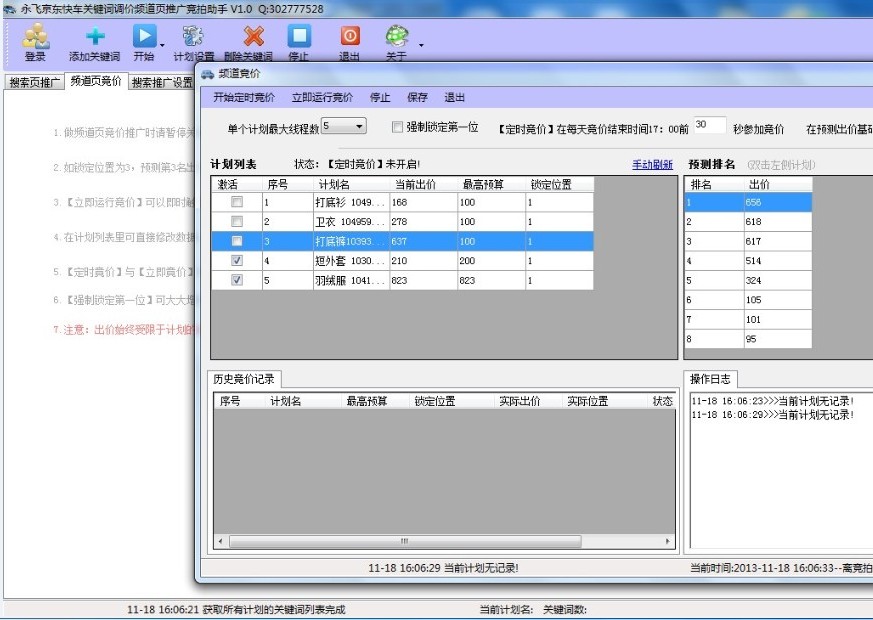Click the app icon in main title bar
Viewport: 873px width, 620px height.
pos(9,9)
